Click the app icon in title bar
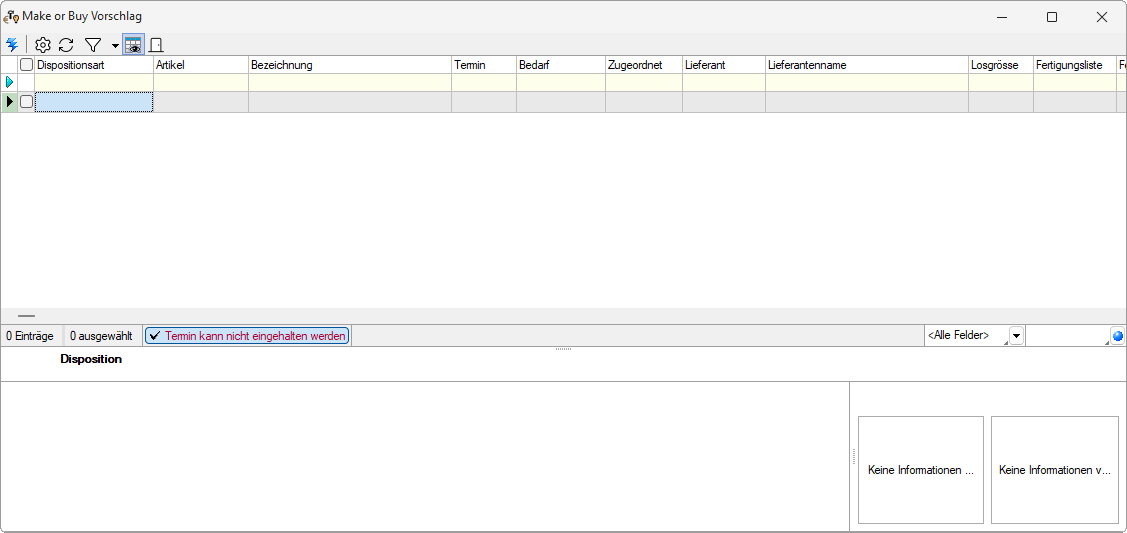1127x533 pixels. (11, 17)
